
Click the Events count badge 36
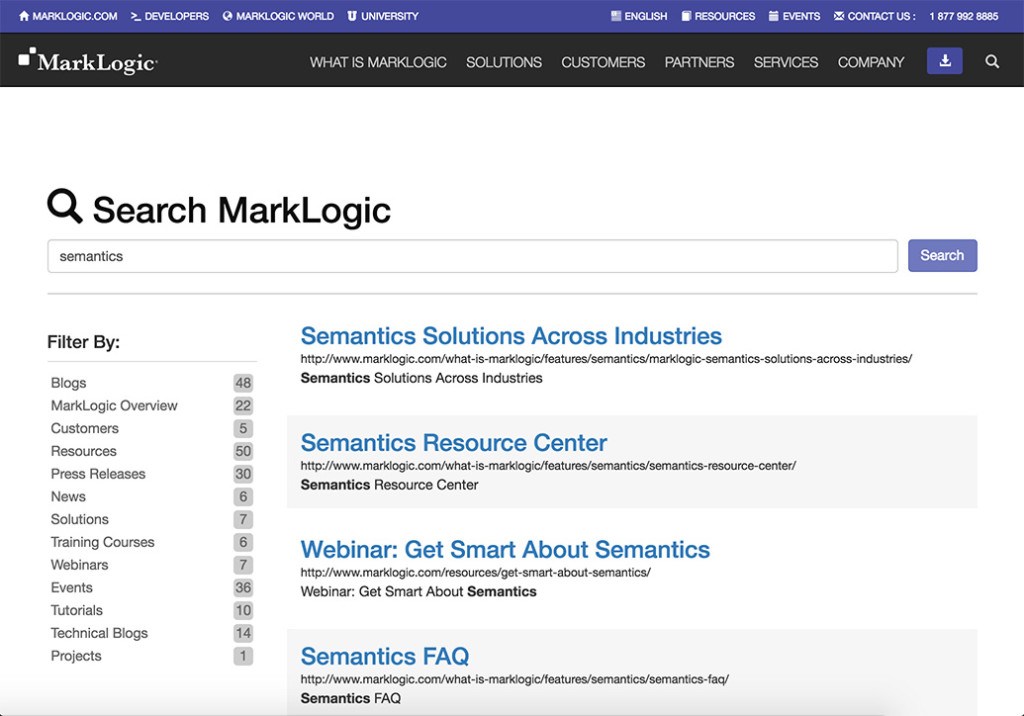[x=243, y=587]
